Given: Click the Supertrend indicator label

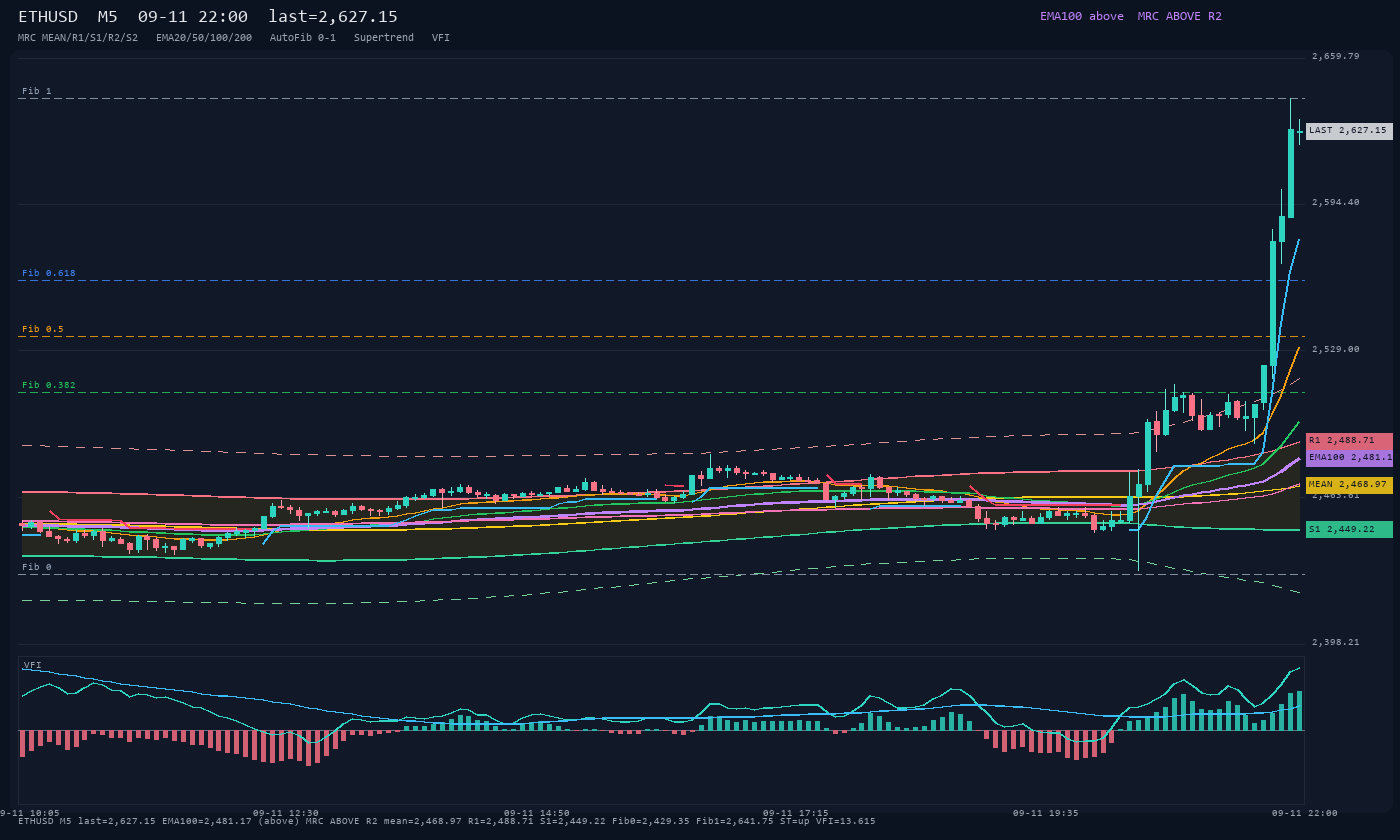Looking at the screenshot, I should click(x=384, y=37).
